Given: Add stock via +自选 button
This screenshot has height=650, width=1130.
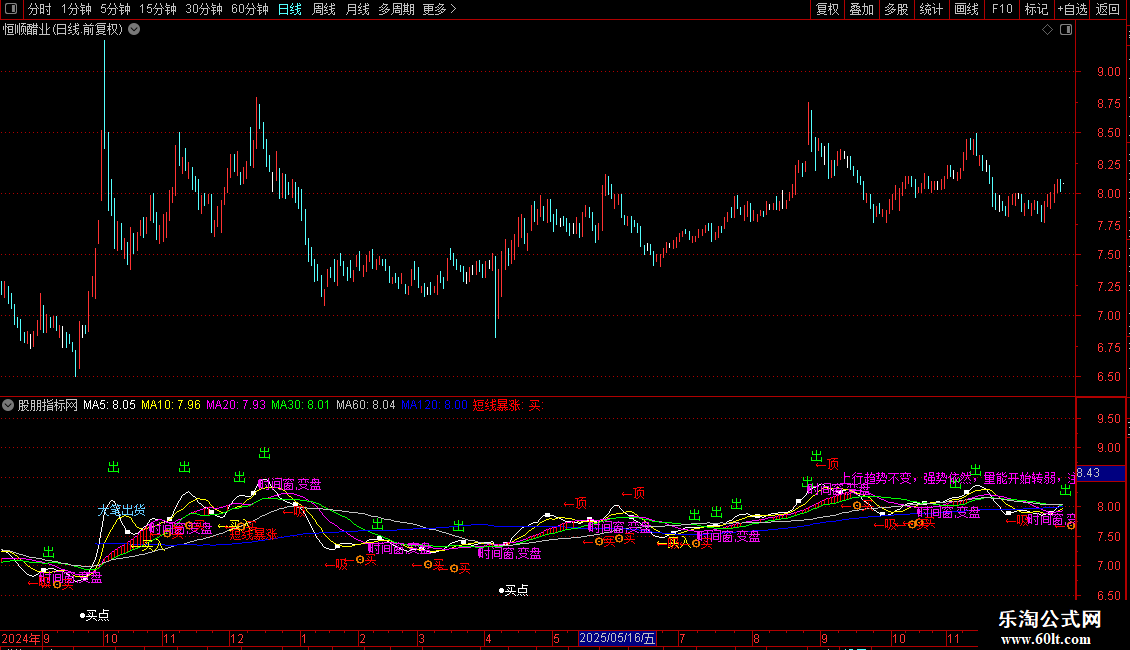Looking at the screenshot, I should coord(1072,9).
